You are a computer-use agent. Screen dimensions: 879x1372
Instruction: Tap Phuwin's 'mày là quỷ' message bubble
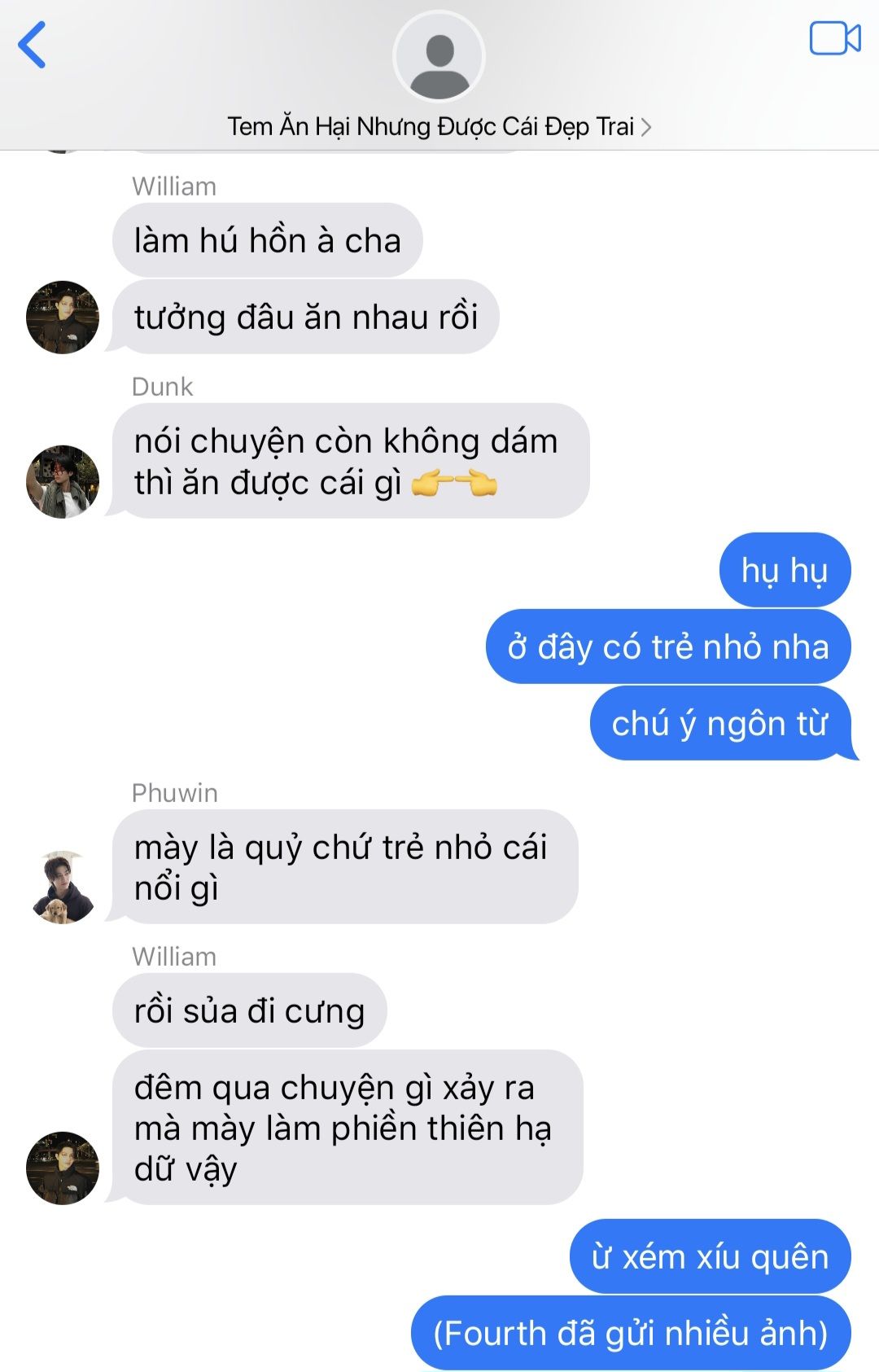345,866
